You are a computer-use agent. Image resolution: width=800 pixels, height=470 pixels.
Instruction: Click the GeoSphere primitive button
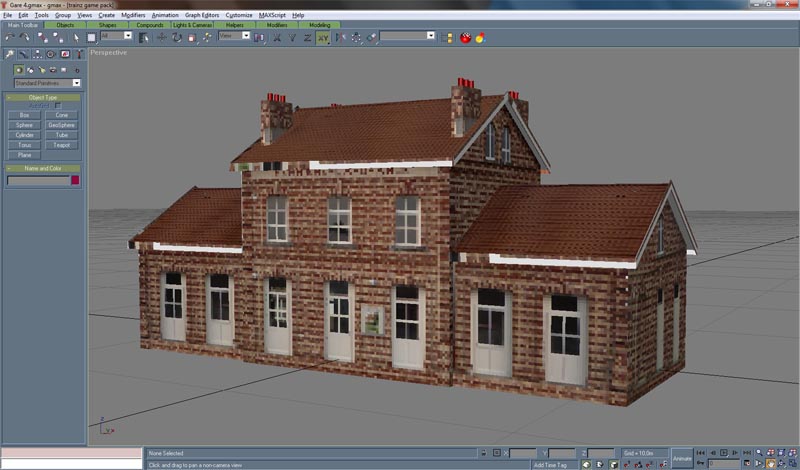click(x=62, y=125)
